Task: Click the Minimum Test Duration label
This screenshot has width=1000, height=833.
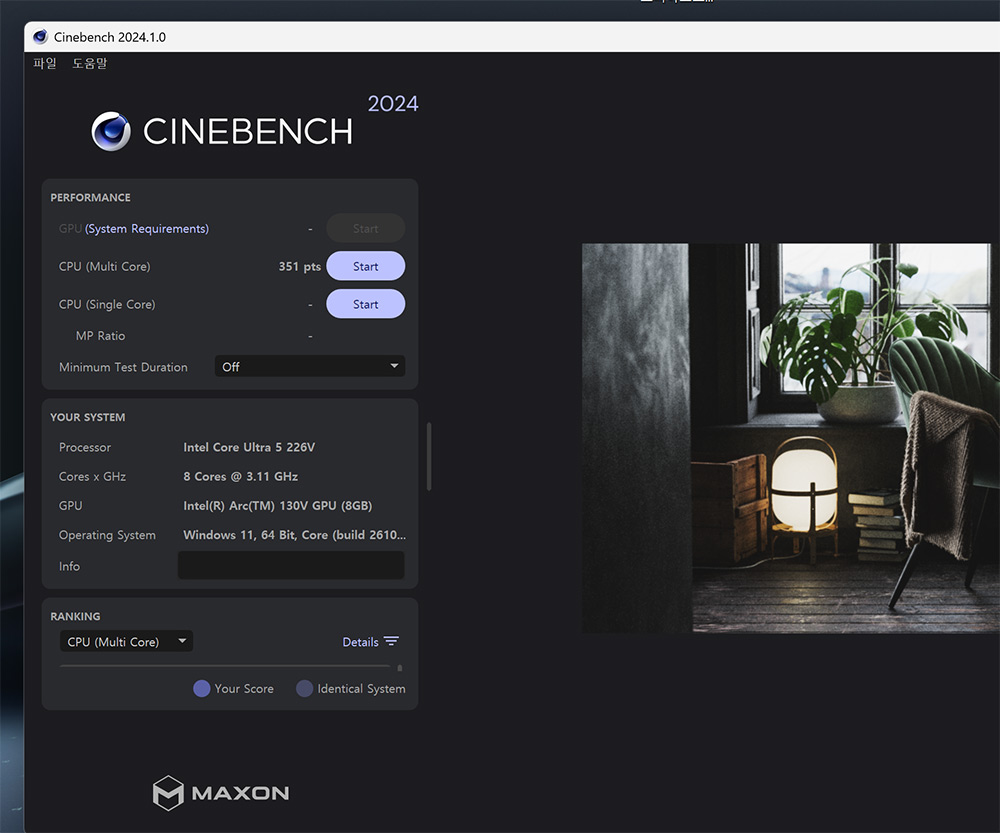Action: tap(123, 367)
